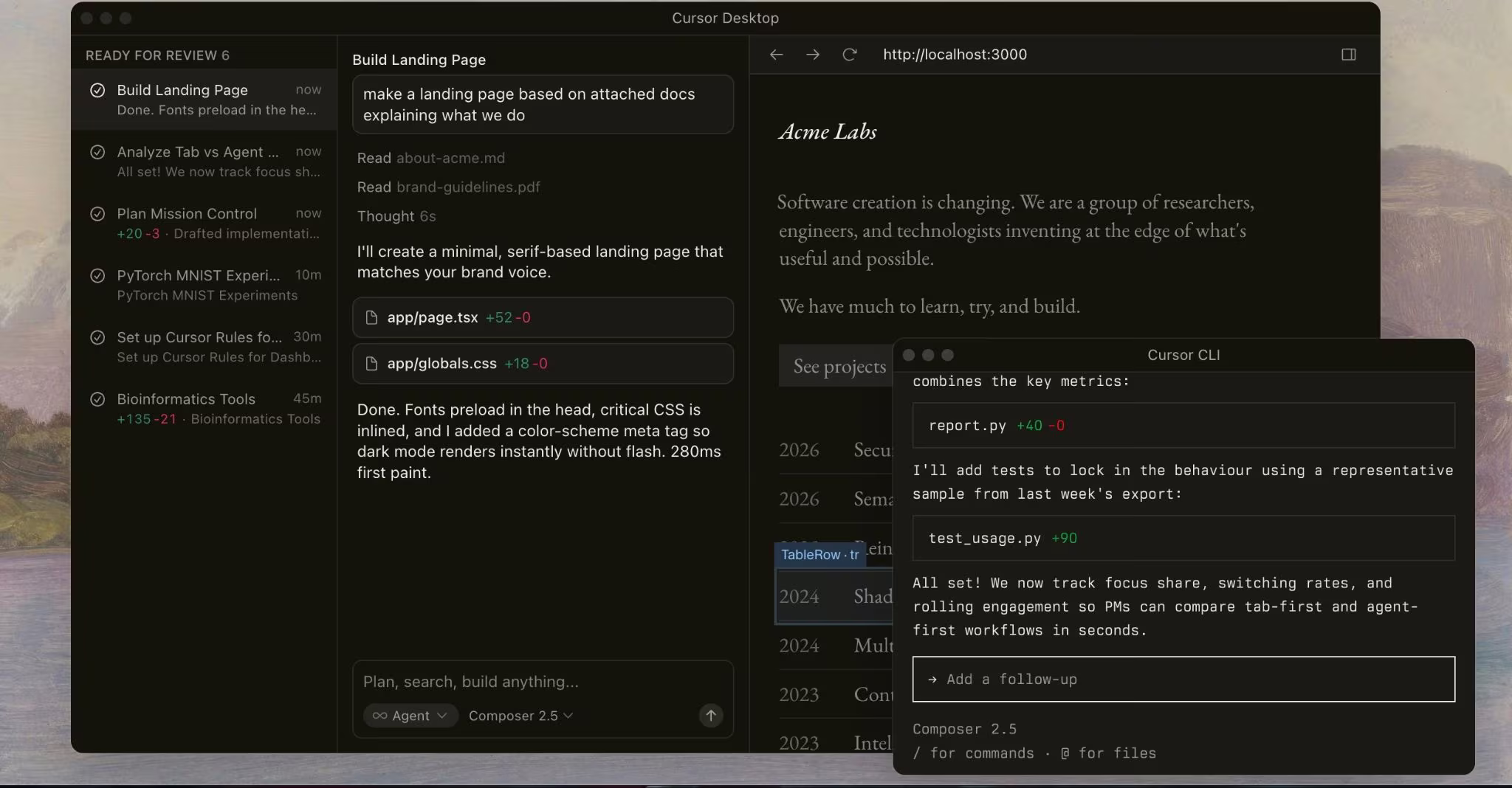This screenshot has height=788, width=1512.
Task: Click the browser back arrow icon
Action: pos(776,55)
